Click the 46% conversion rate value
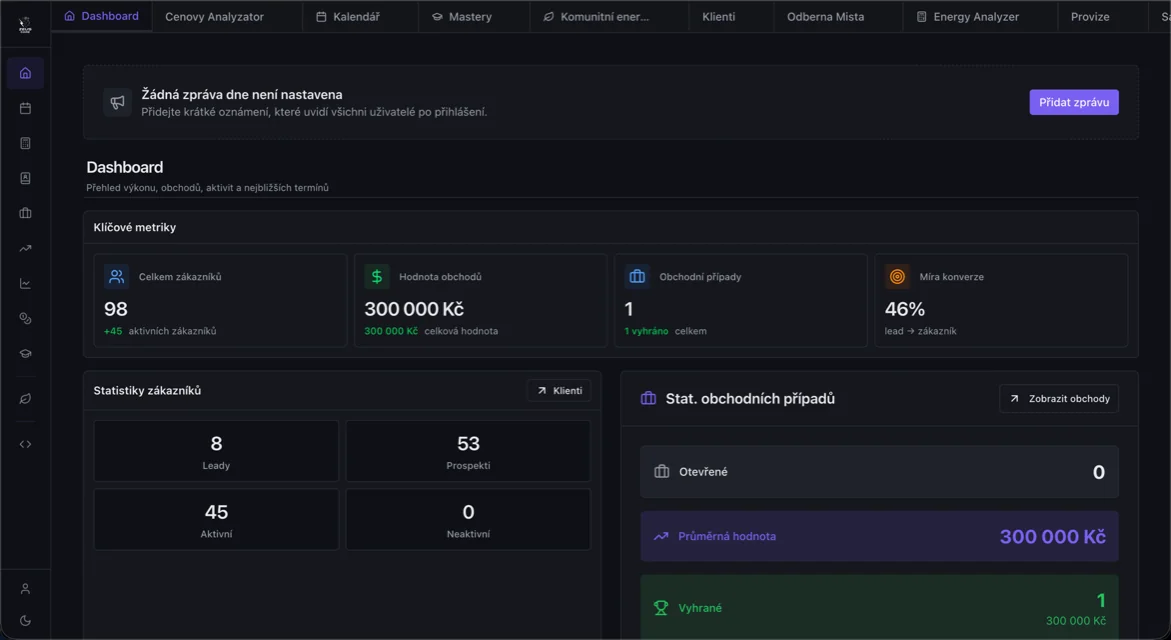This screenshot has height=640, width=1171. point(905,309)
